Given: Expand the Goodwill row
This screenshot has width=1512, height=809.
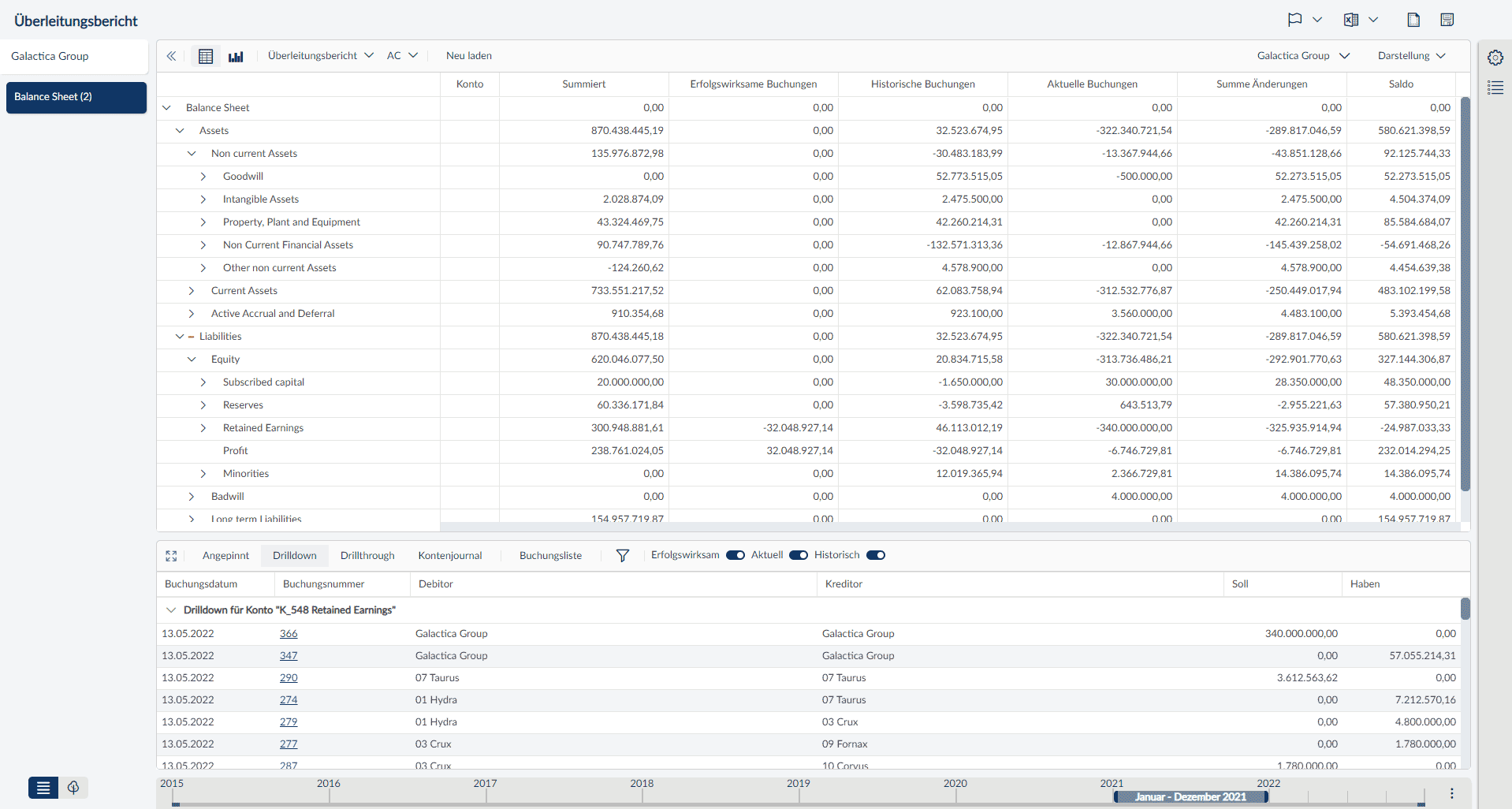Looking at the screenshot, I should click(203, 177).
